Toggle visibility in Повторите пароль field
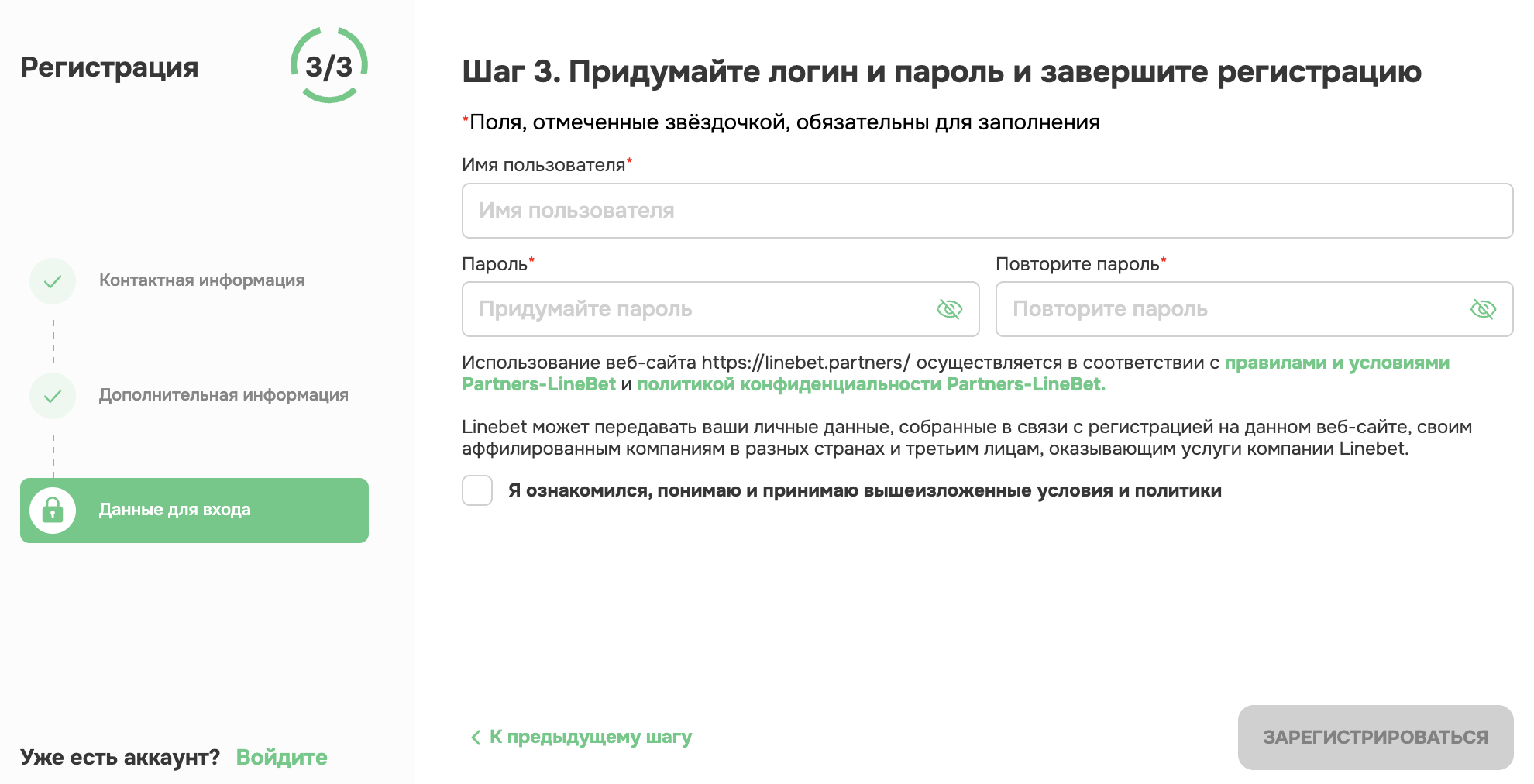The width and height of the screenshot is (1534, 784). click(1482, 309)
